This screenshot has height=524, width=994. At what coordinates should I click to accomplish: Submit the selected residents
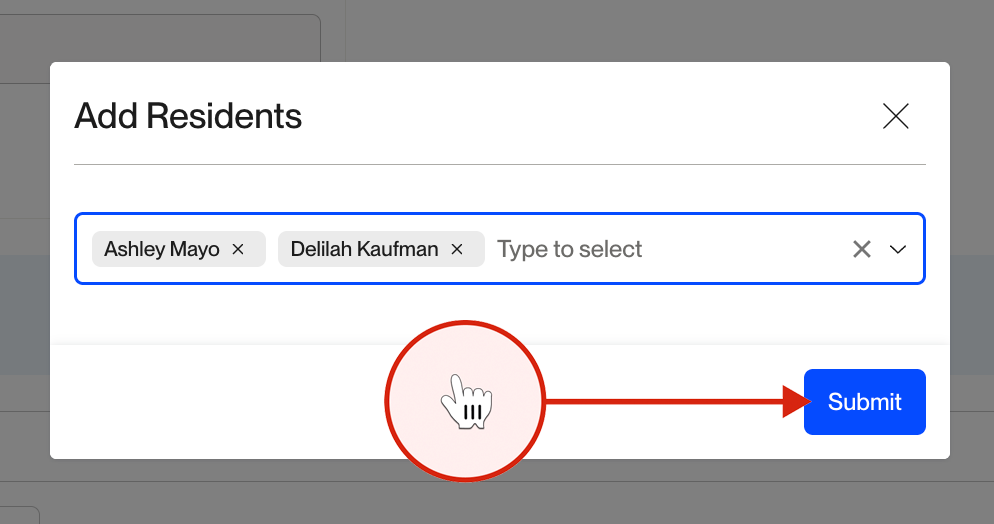click(865, 402)
